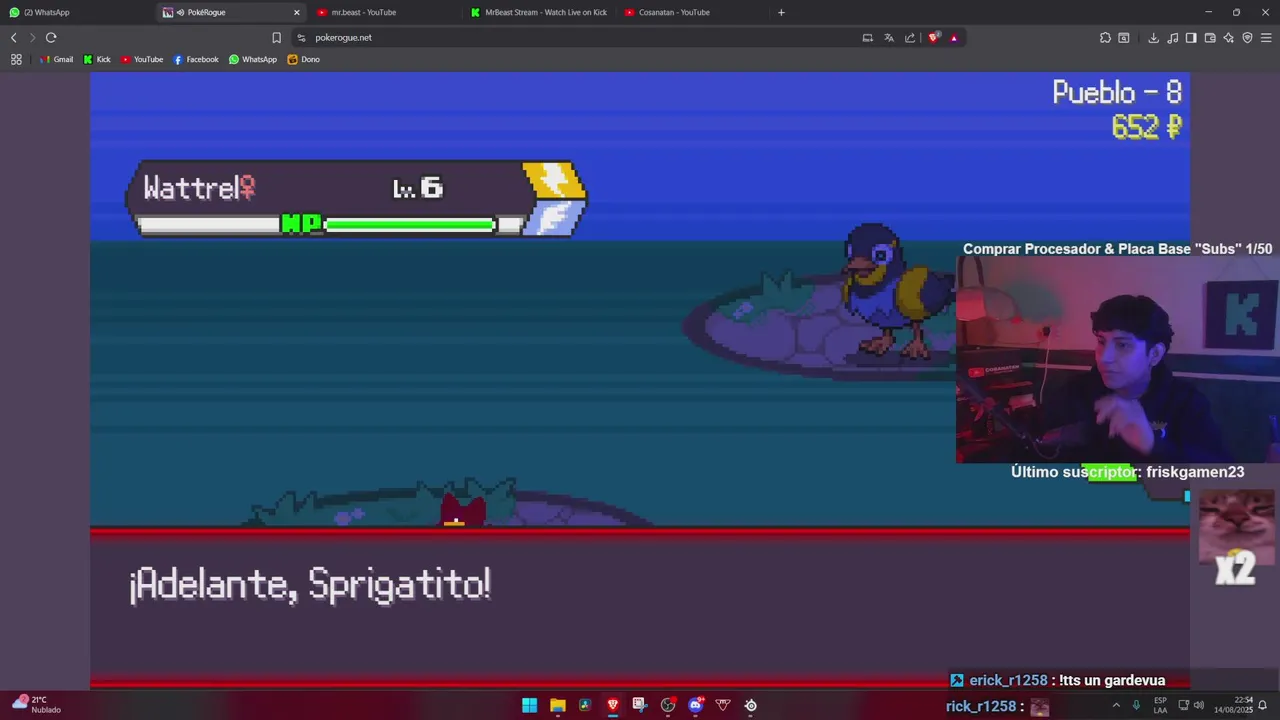Reload the PokéRogue page
Viewport: 1280px width, 720px height.
pos(51,38)
